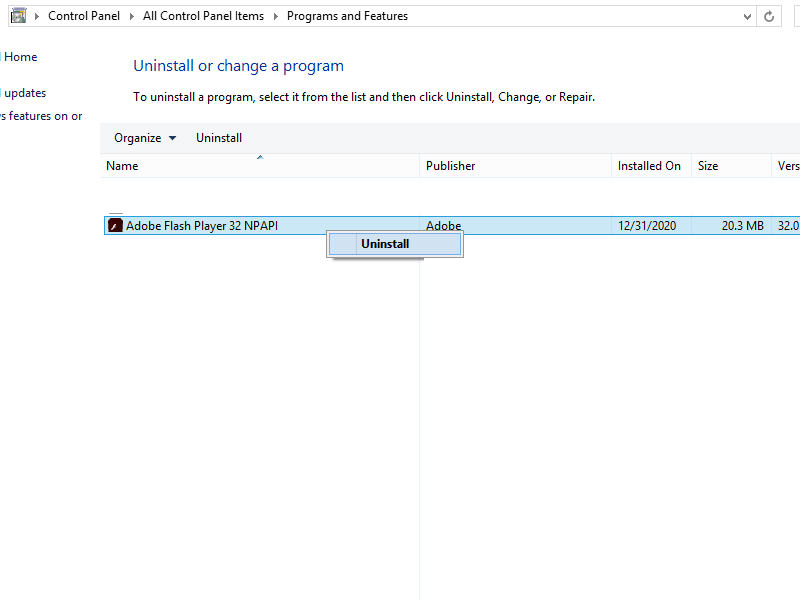Open the Home link in left sidebar
Screen dimensions: 800x600
(20, 57)
